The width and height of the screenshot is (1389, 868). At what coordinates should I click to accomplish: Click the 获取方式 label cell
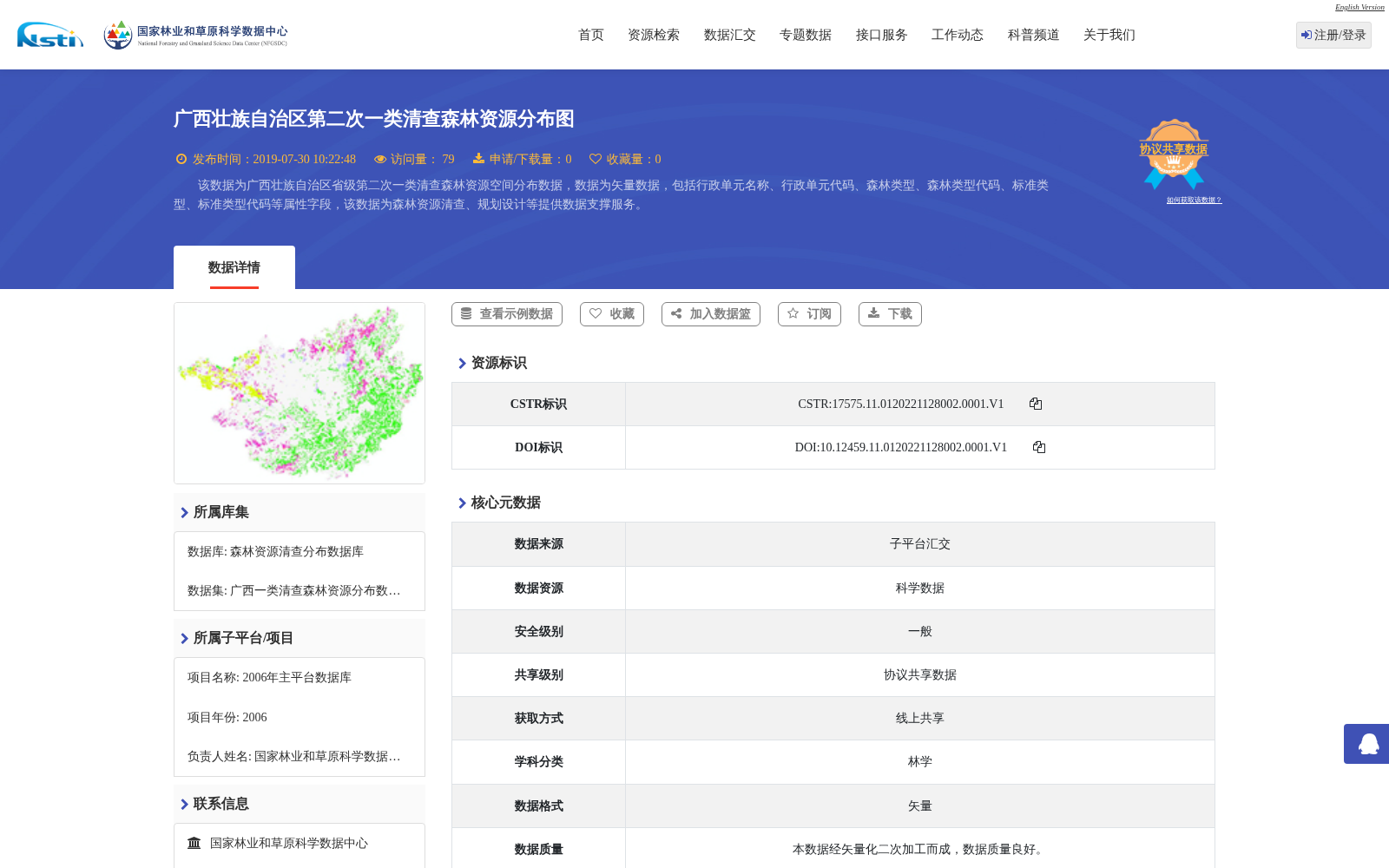click(x=538, y=718)
